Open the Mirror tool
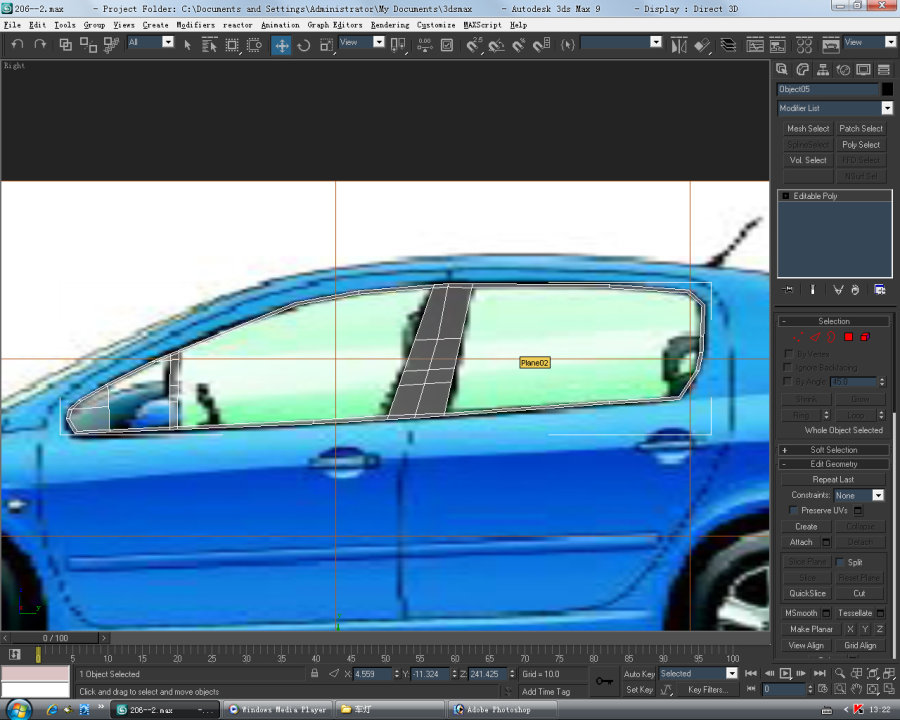 [679, 45]
